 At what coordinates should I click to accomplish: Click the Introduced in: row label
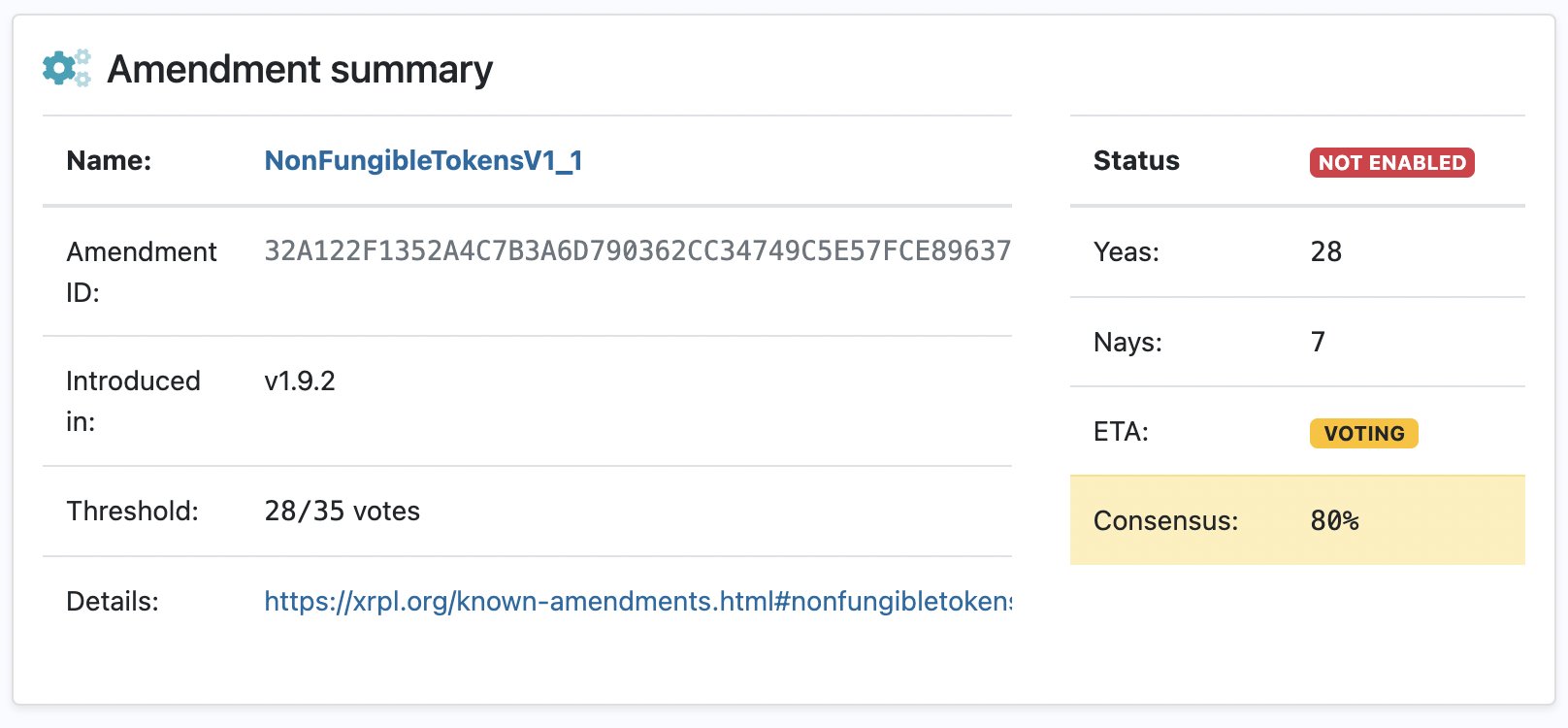coord(133,401)
